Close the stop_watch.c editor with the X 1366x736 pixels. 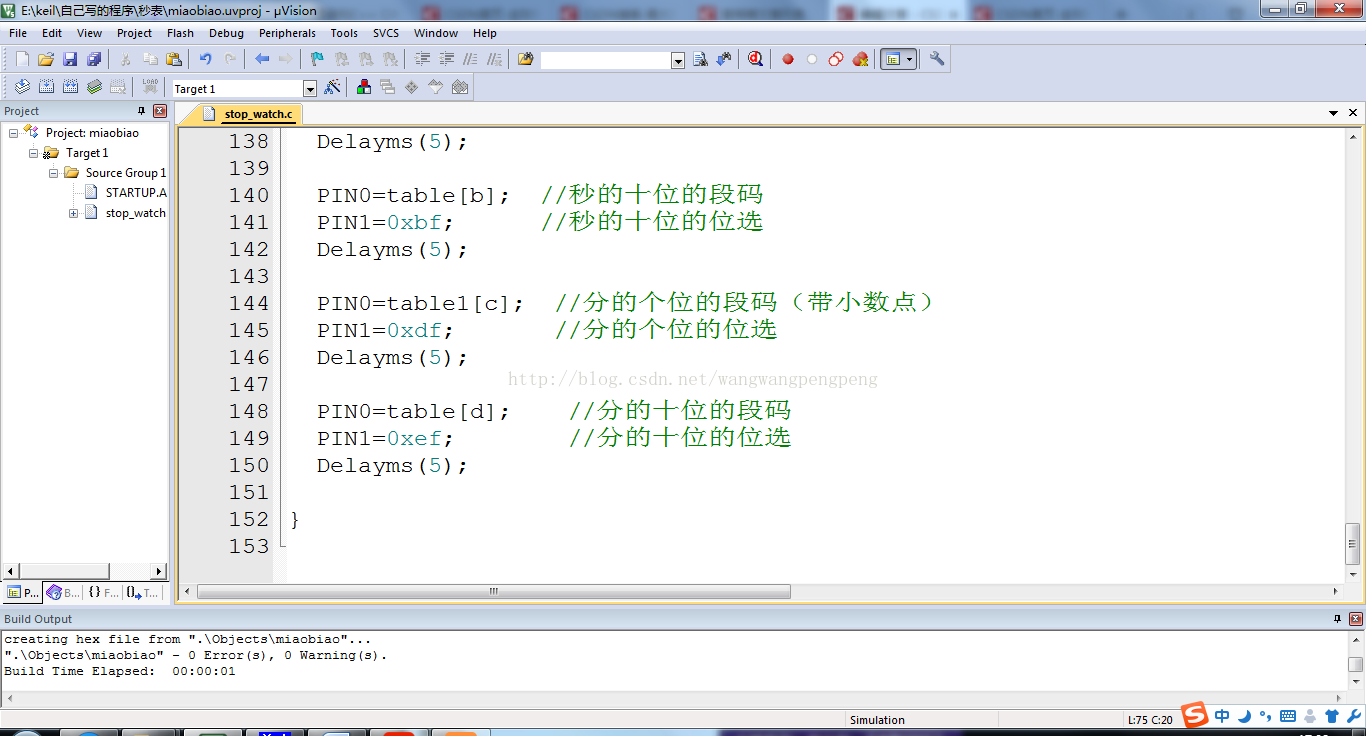tap(1353, 113)
